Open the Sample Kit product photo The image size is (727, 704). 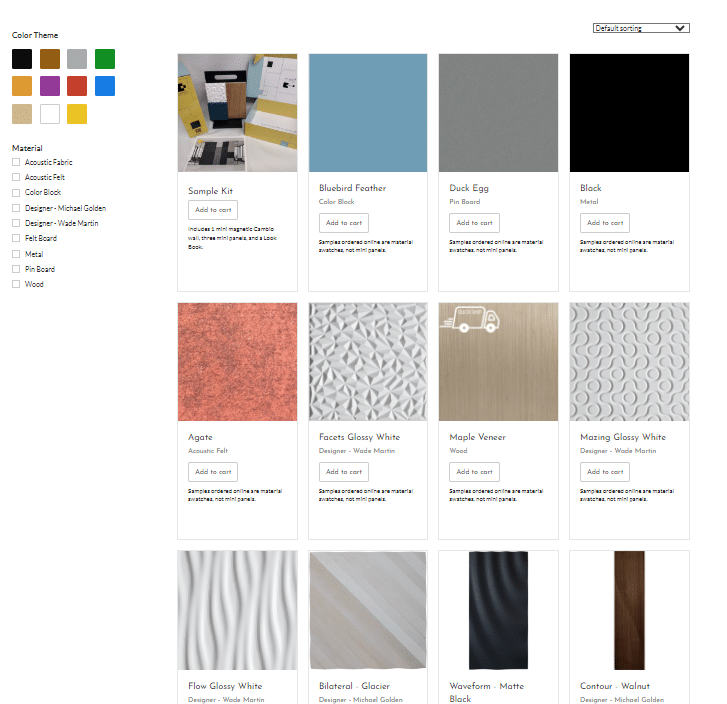point(237,113)
